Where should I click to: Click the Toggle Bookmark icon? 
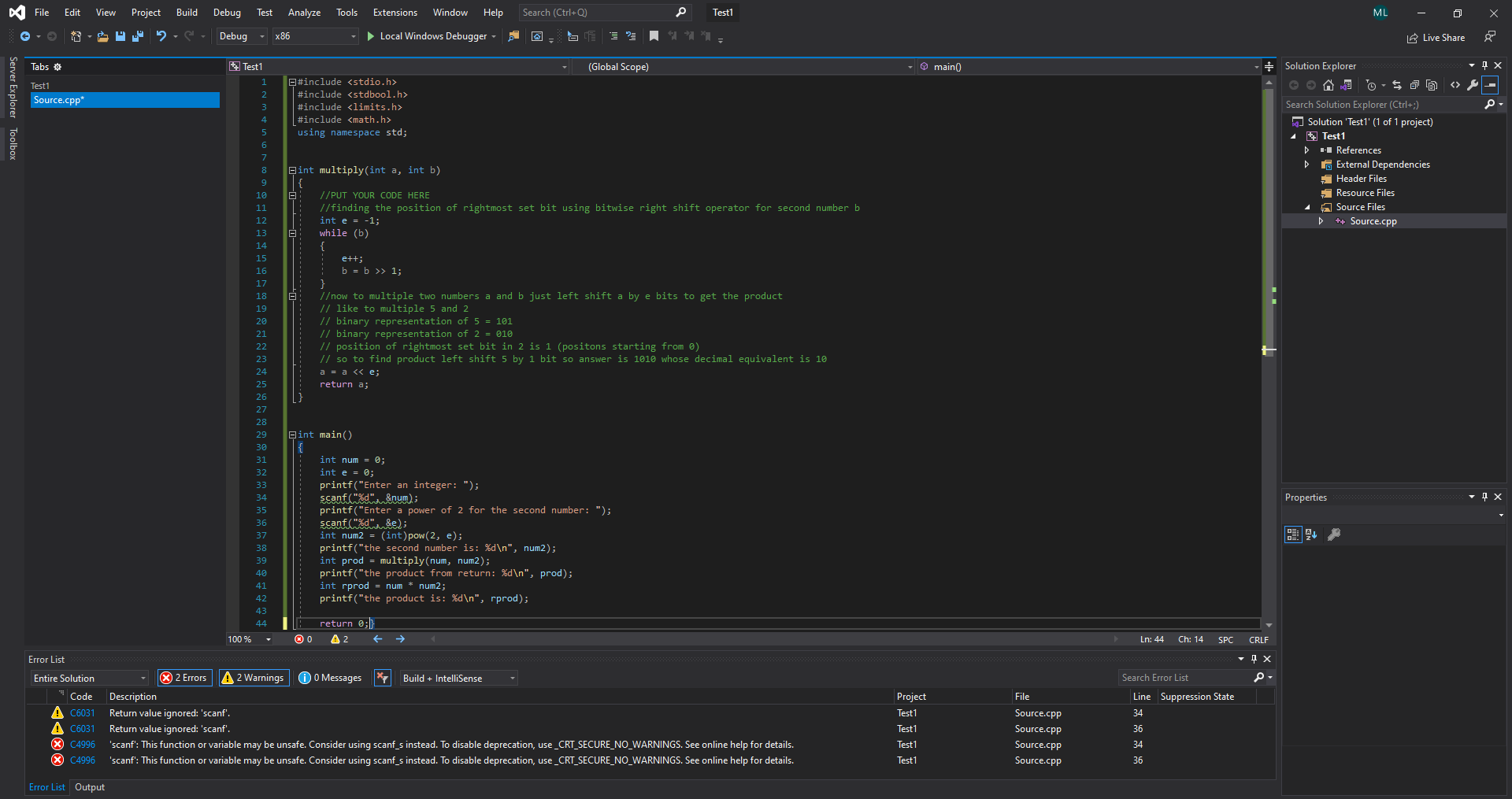[654, 36]
